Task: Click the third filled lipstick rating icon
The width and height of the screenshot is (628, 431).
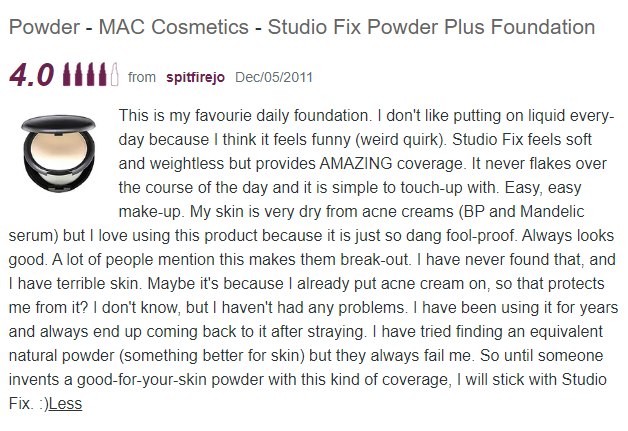Action: point(91,74)
